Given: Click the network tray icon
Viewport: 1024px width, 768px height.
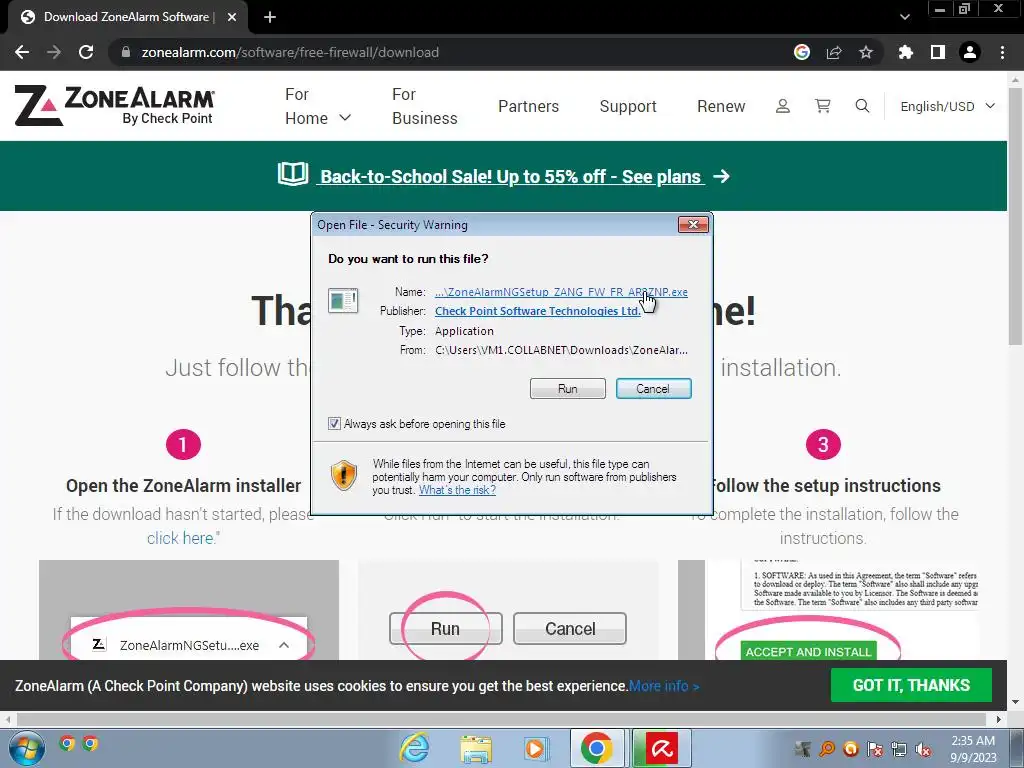Looking at the screenshot, I should [899, 750].
